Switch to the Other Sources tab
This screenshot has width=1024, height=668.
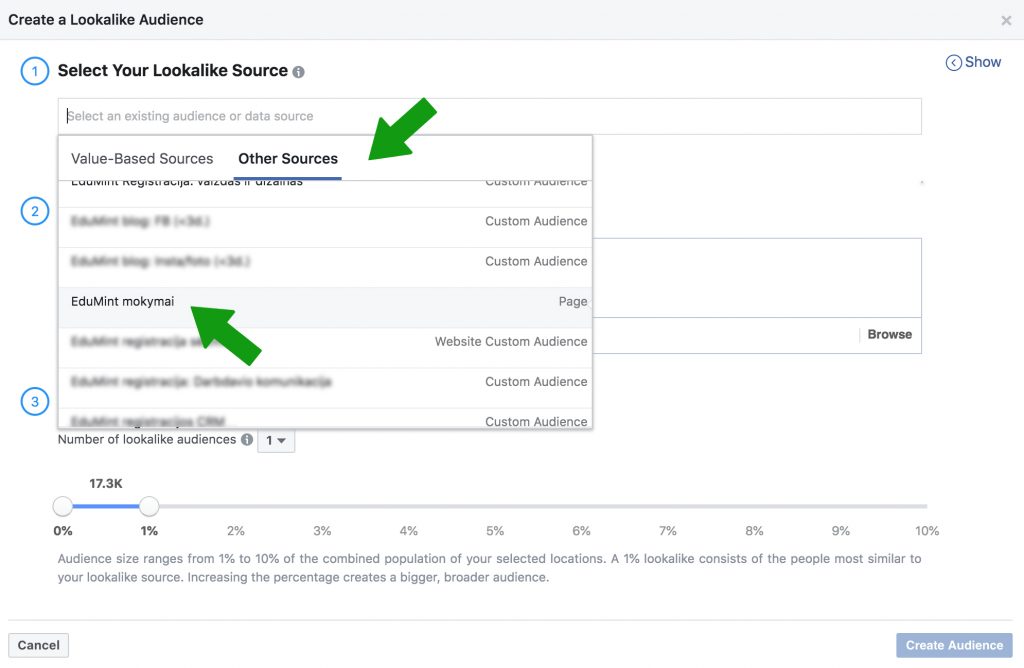pos(288,159)
